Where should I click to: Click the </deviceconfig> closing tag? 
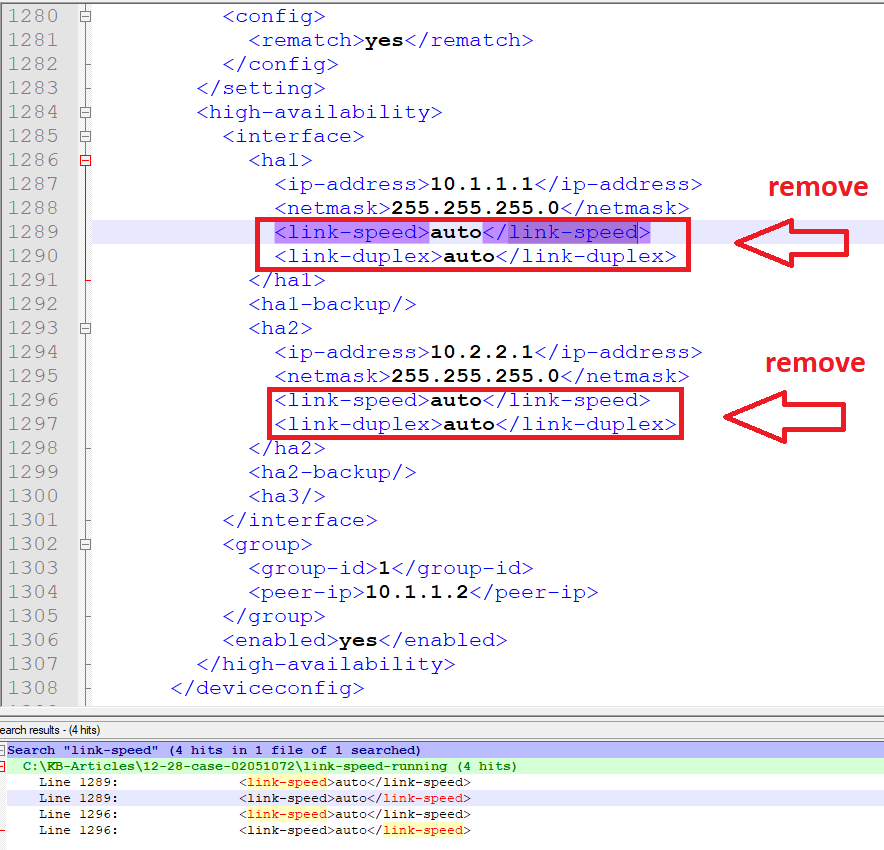[x=267, y=688]
